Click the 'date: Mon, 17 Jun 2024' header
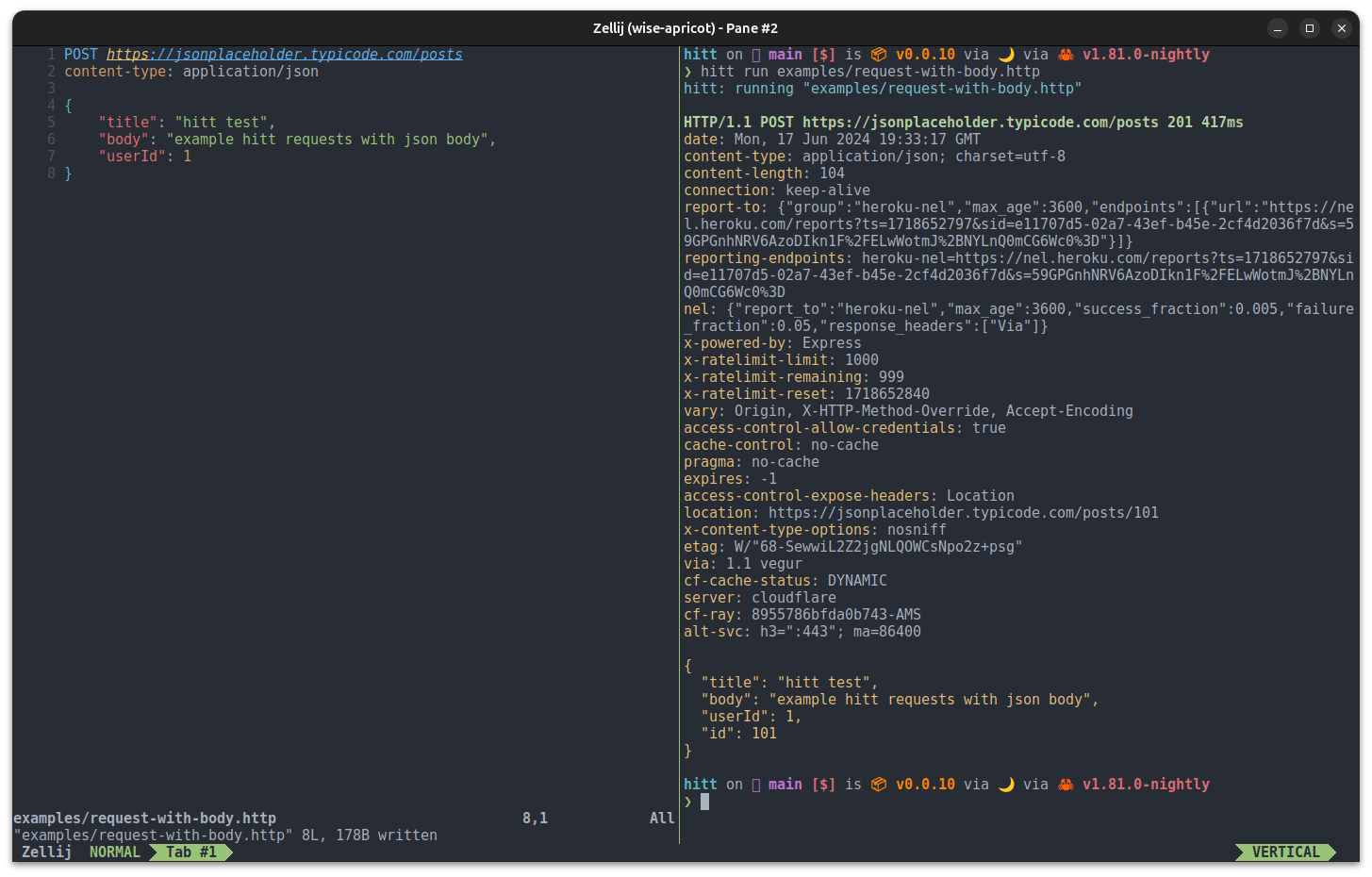The height and width of the screenshot is (877, 1372). click(832, 140)
